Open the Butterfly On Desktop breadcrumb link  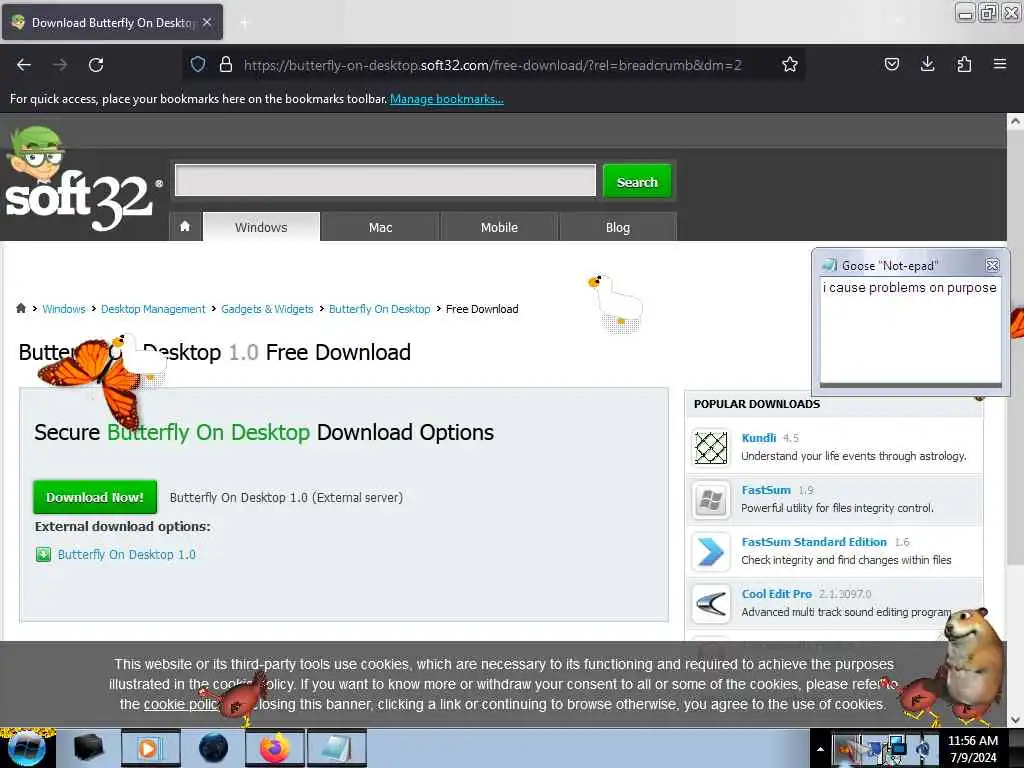[379, 309]
